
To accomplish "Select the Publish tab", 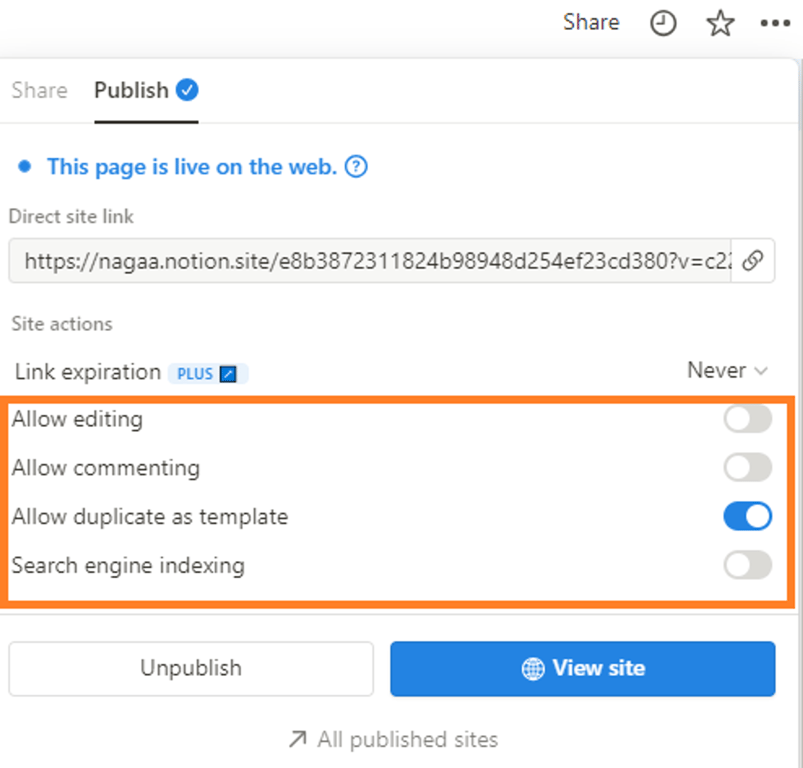I will [131, 90].
